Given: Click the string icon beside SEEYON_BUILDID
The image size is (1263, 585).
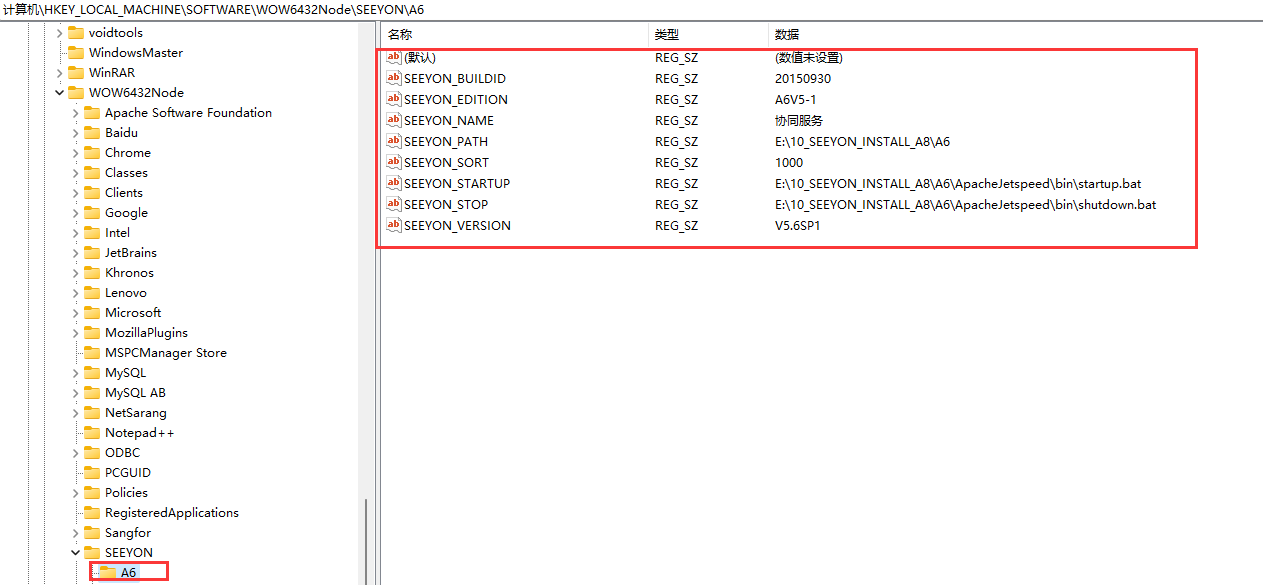Looking at the screenshot, I should coord(394,78).
